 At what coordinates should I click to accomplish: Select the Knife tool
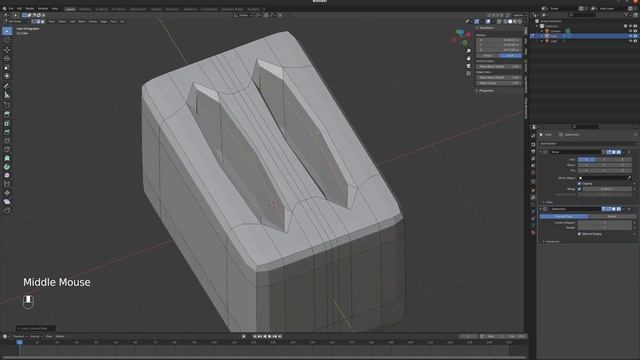pyautogui.click(x=7, y=149)
